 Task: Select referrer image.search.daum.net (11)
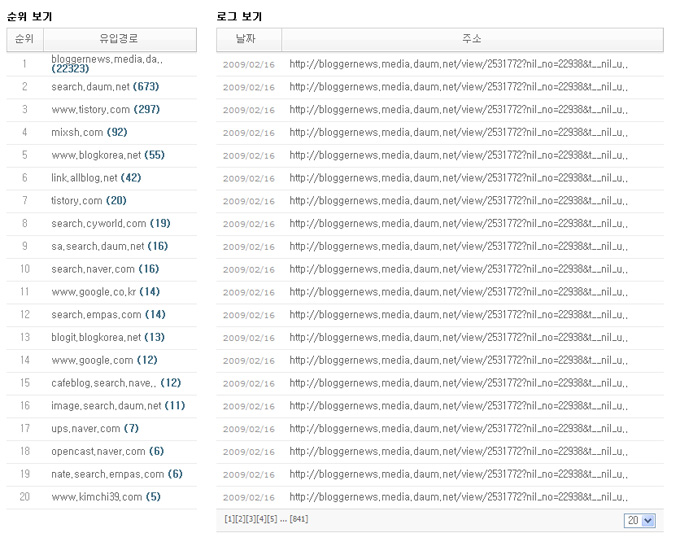pos(118,406)
